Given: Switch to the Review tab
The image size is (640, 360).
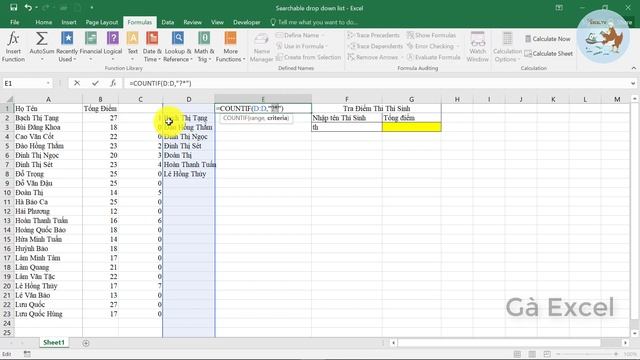Looking at the screenshot, I should click(x=192, y=22).
